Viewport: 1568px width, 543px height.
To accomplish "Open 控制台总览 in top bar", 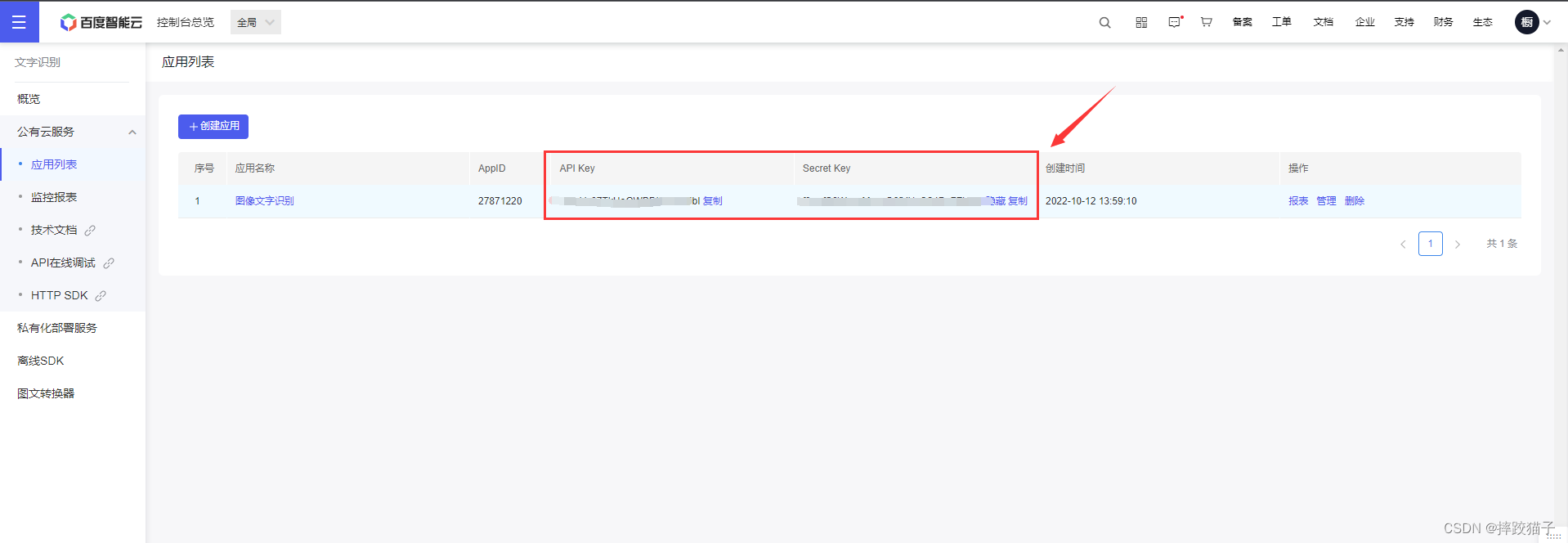I will click(x=186, y=22).
